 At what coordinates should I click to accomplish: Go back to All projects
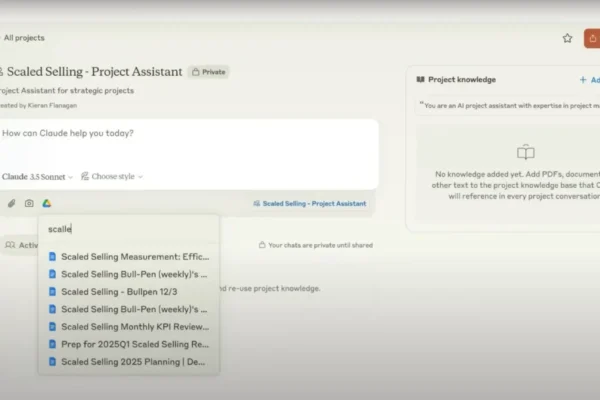click(x=24, y=38)
